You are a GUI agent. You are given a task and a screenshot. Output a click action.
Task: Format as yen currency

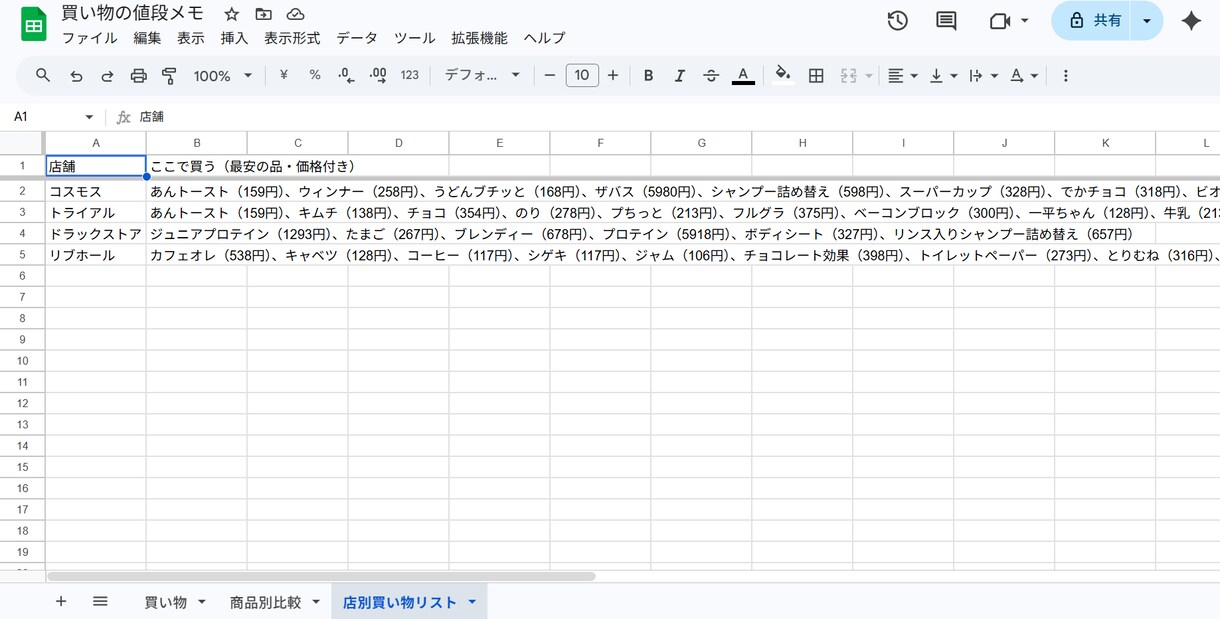[x=284, y=75]
